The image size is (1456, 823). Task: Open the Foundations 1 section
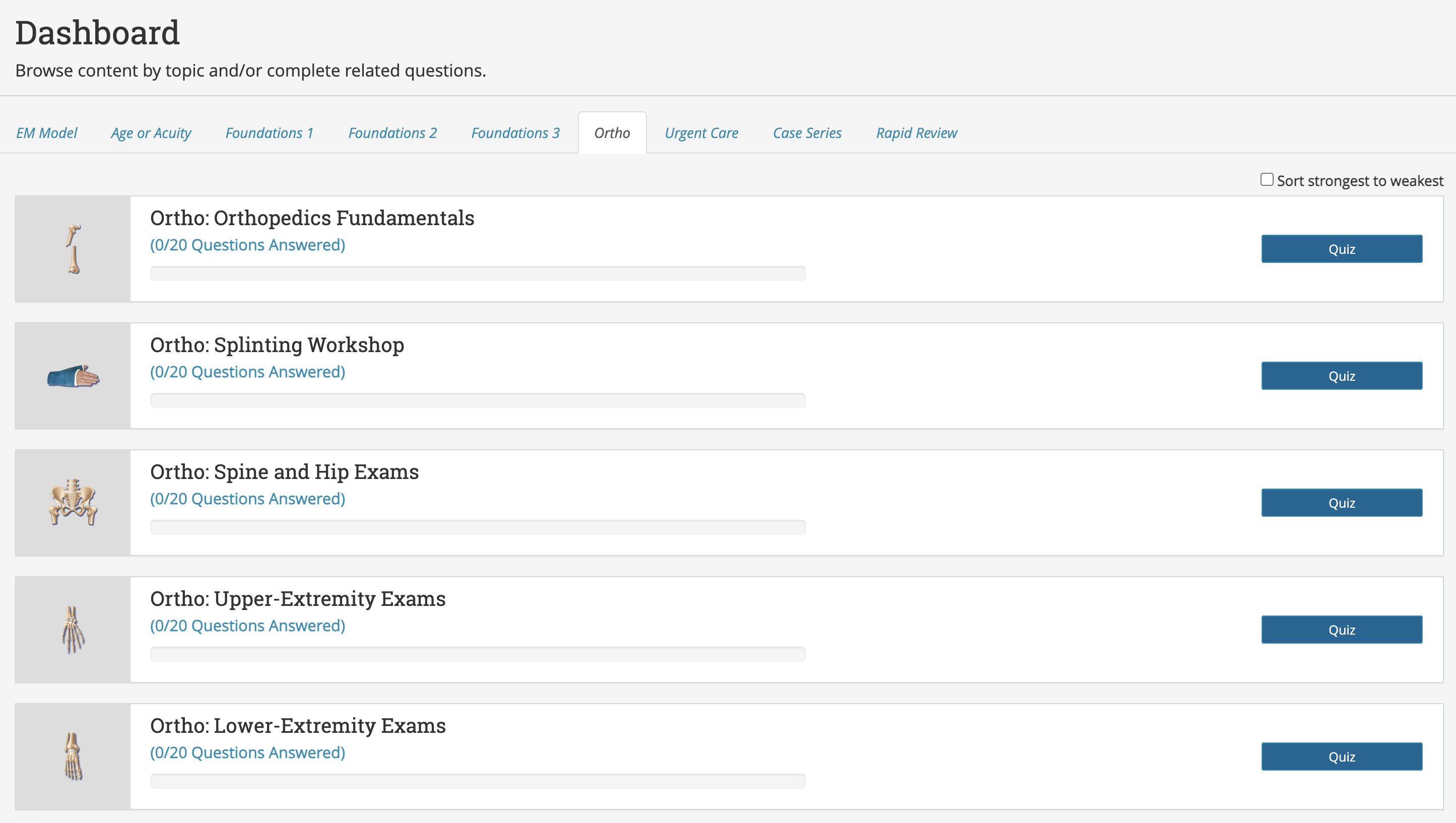coord(269,132)
